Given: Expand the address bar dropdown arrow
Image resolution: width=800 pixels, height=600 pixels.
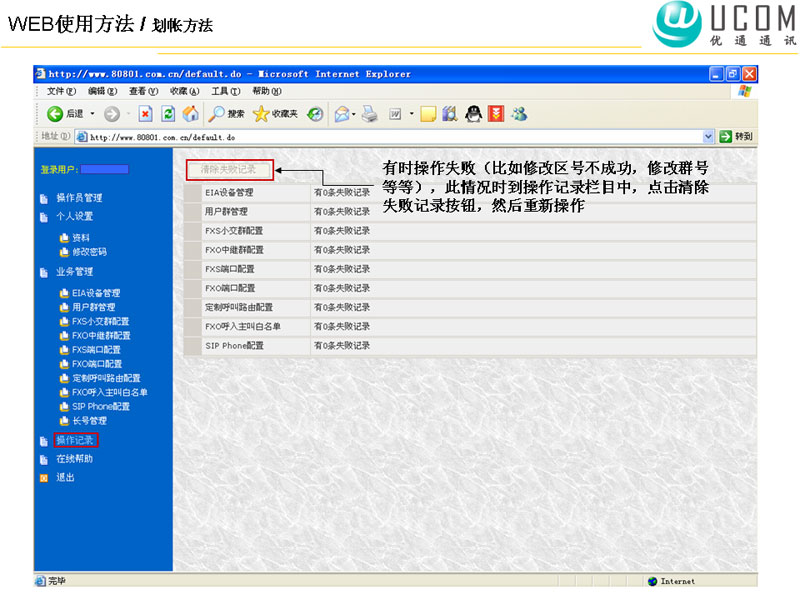Looking at the screenshot, I should (x=709, y=136).
